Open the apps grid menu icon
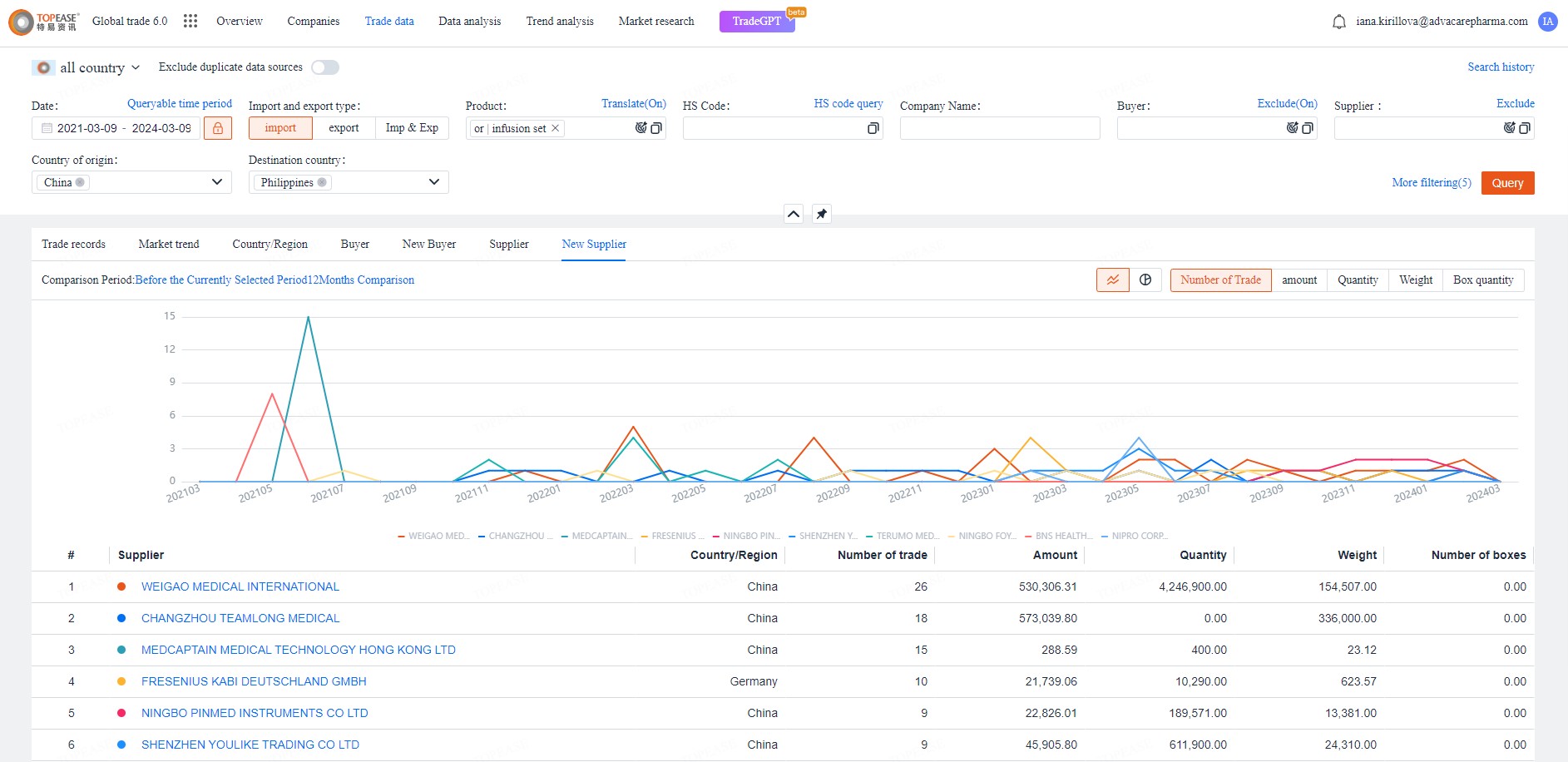 click(190, 21)
